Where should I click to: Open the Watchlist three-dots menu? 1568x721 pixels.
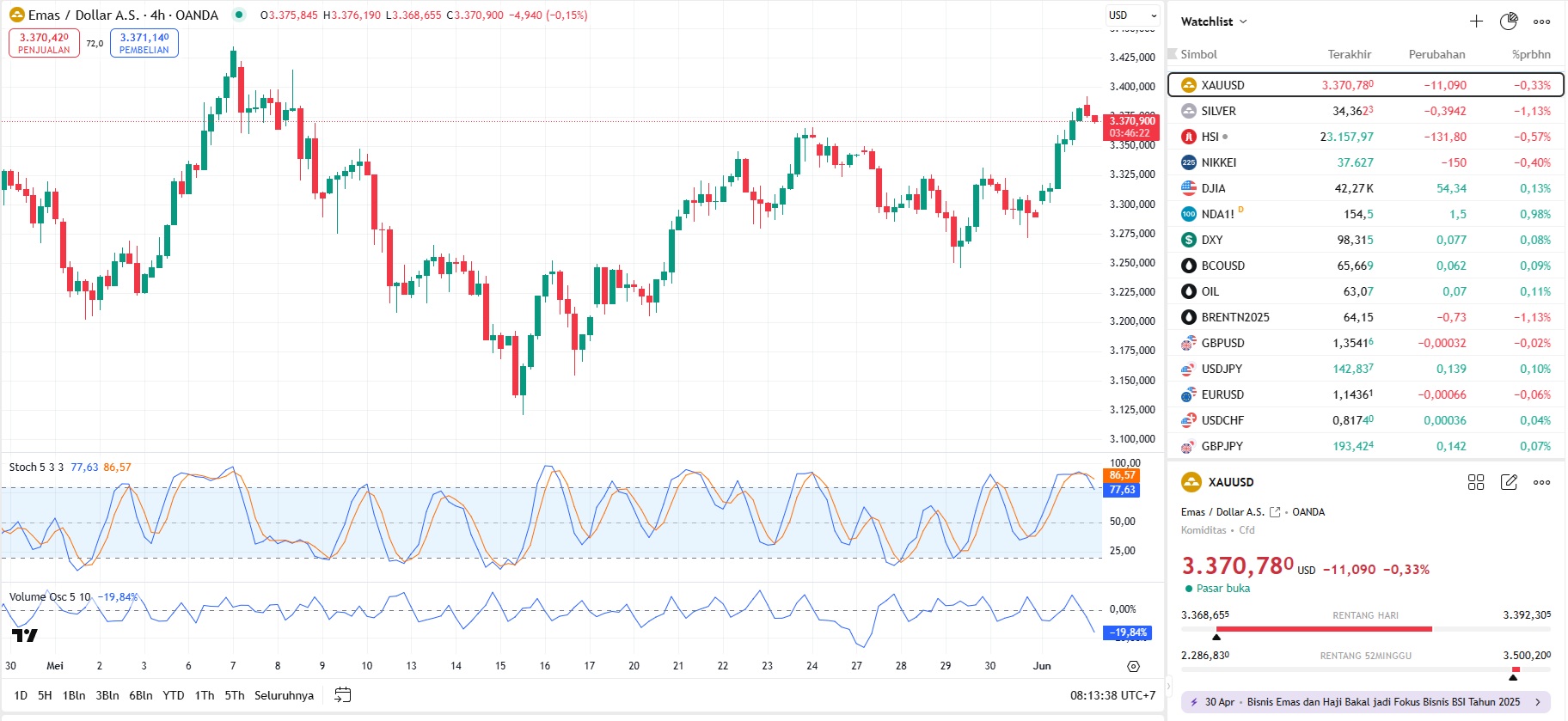[1541, 21]
